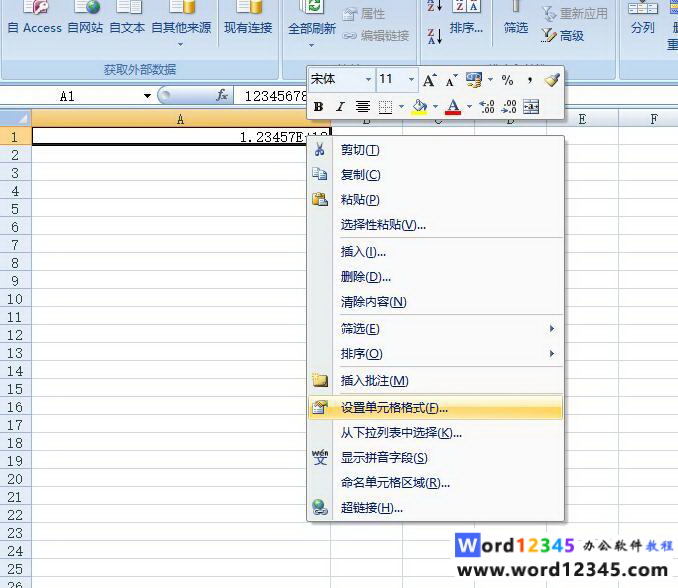Choose 选择性粘贴 in the context menu
This screenshot has height=588, width=678.
coord(383,225)
